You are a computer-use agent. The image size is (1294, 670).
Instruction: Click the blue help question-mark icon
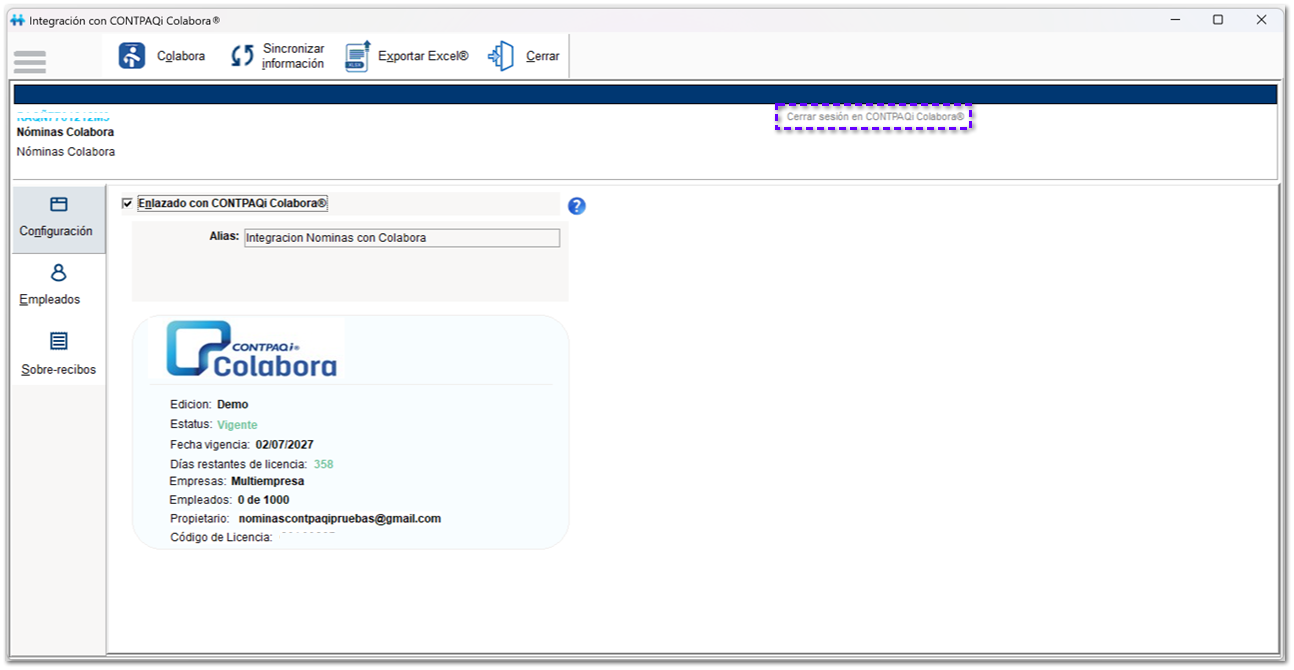(577, 206)
